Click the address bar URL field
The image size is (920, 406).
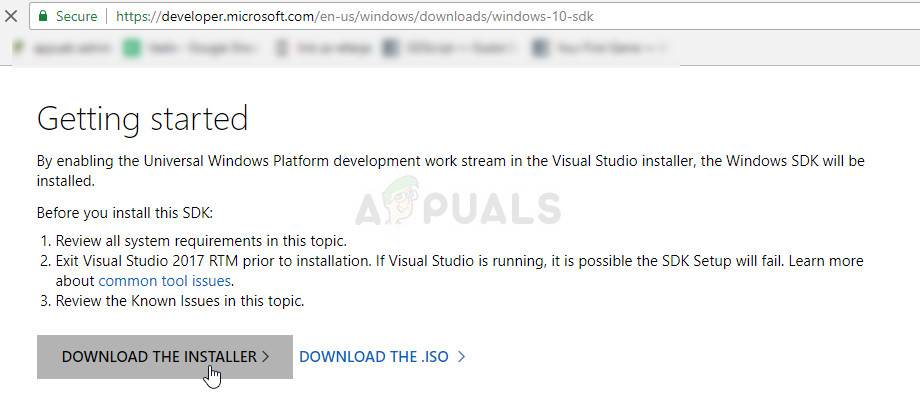pos(474,16)
